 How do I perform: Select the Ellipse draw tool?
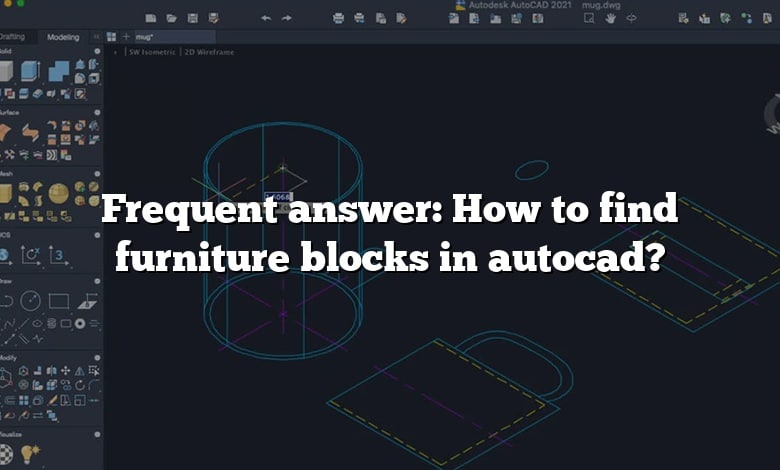pos(37,324)
